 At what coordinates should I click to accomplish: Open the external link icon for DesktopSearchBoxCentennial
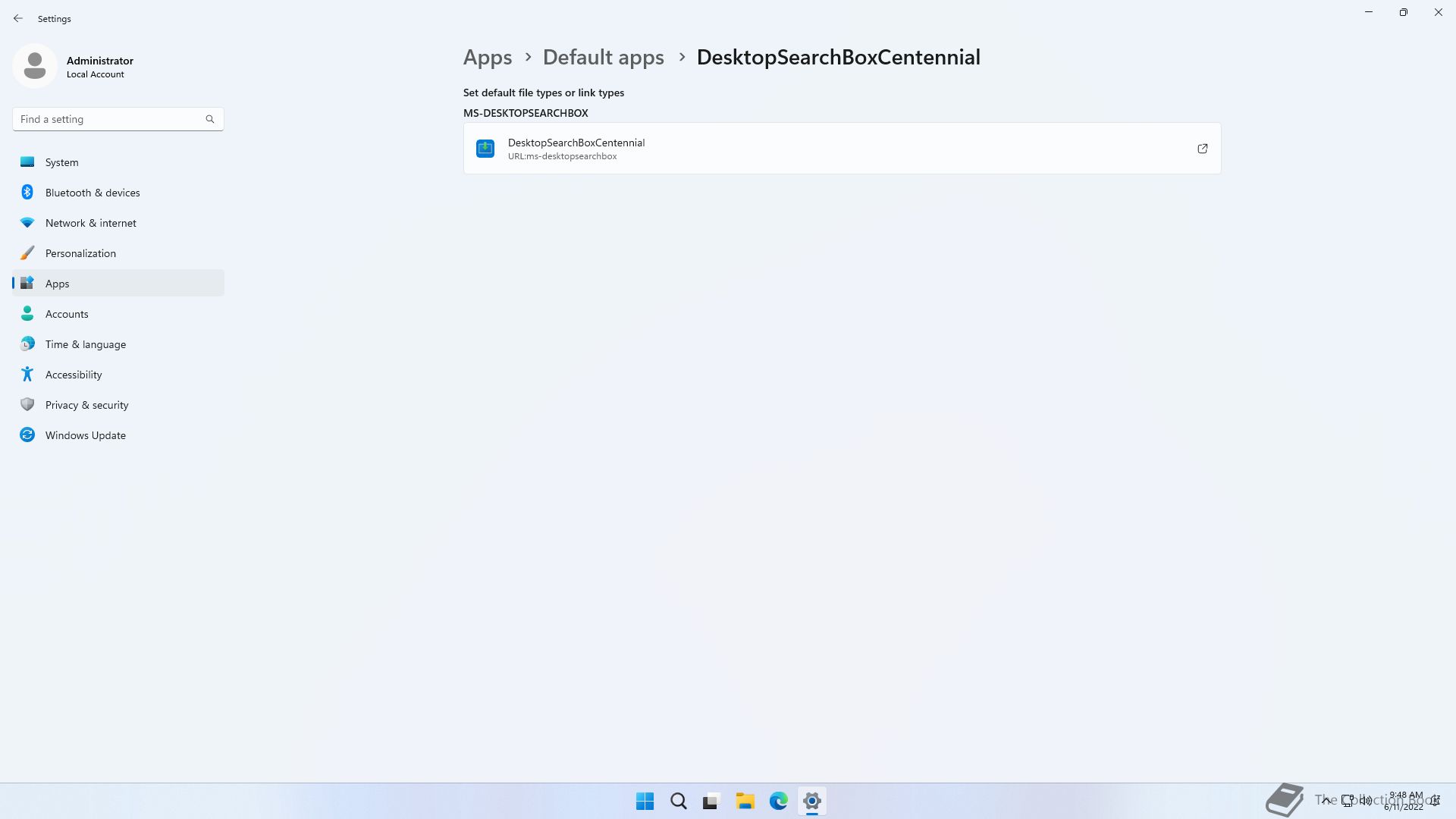1202,149
